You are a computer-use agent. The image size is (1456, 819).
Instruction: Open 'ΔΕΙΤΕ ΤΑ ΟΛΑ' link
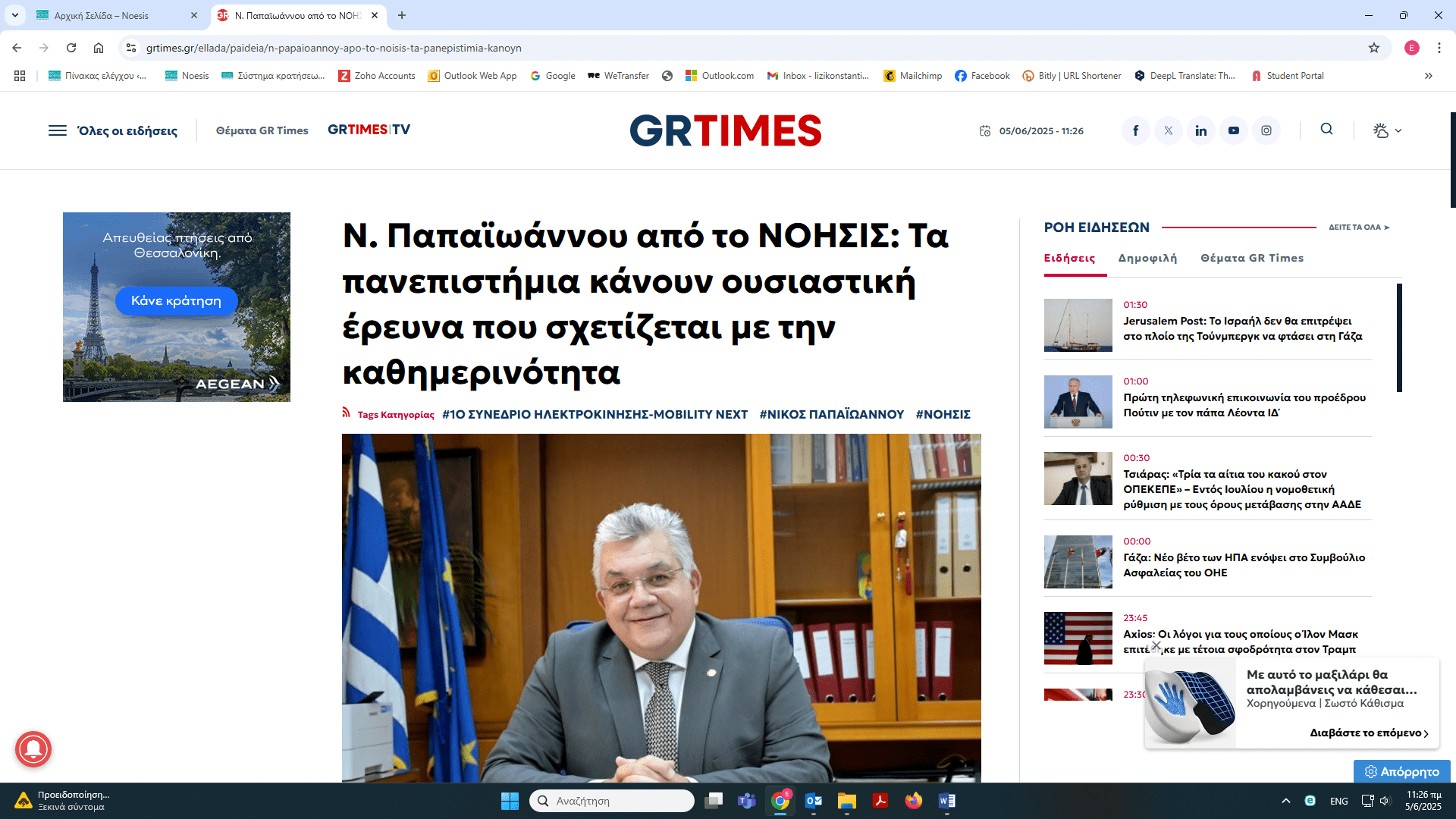point(1358,227)
